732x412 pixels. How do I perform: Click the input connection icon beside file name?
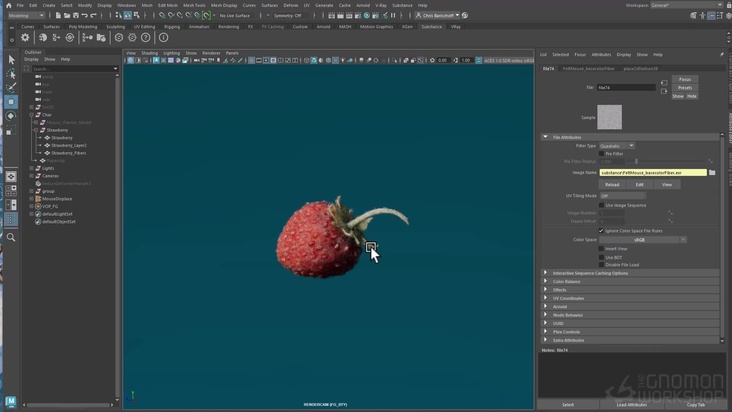pos(664,83)
